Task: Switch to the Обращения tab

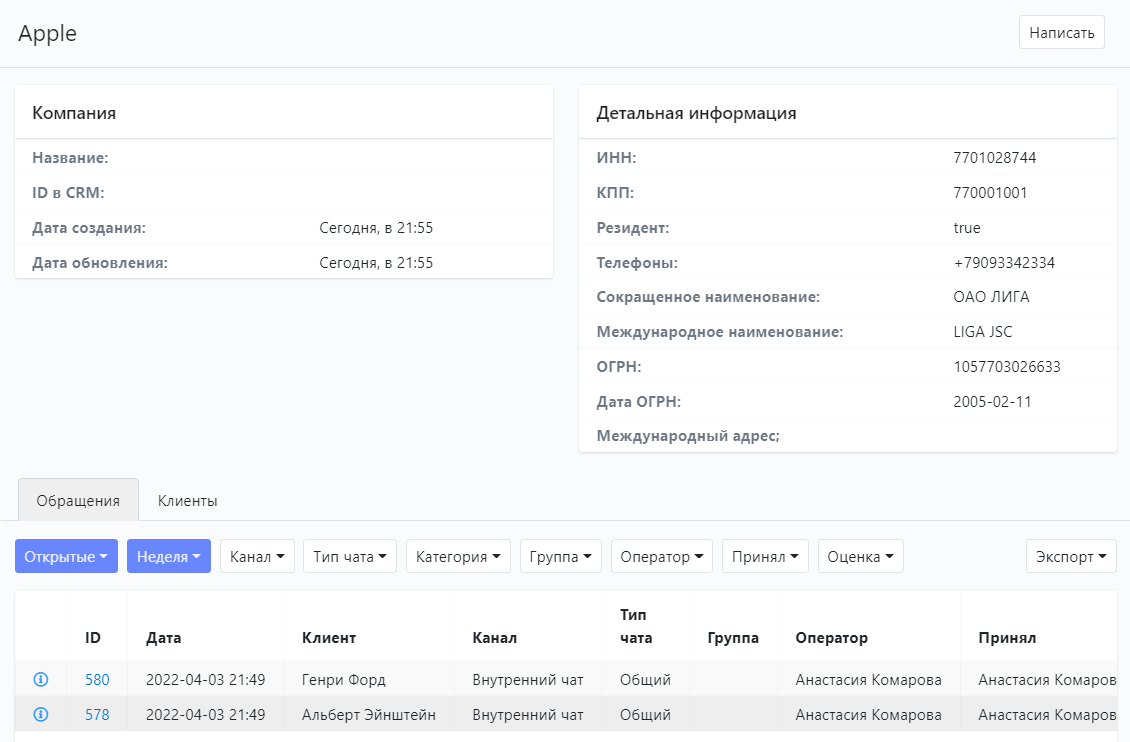Action: pyautogui.click(x=78, y=500)
